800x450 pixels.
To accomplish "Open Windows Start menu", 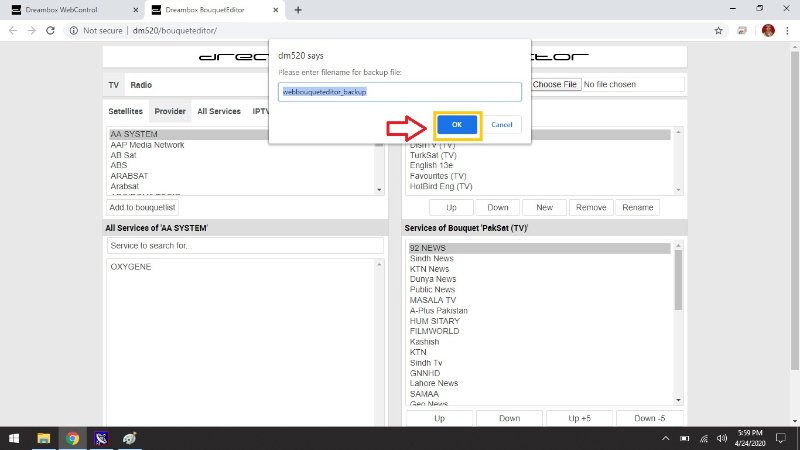I will click(x=14, y=438).
